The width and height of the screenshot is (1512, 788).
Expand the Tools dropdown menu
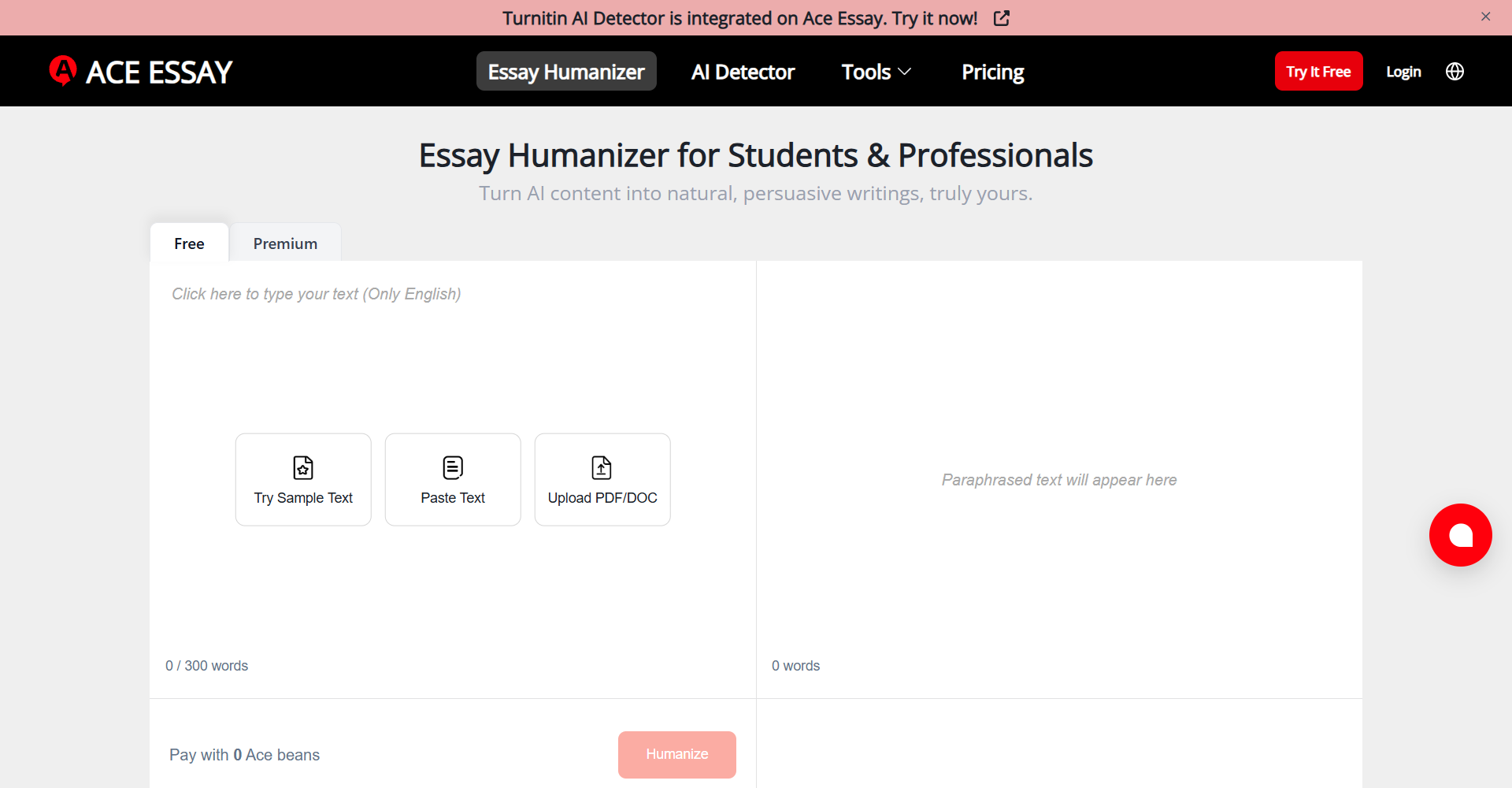[876, 72]
